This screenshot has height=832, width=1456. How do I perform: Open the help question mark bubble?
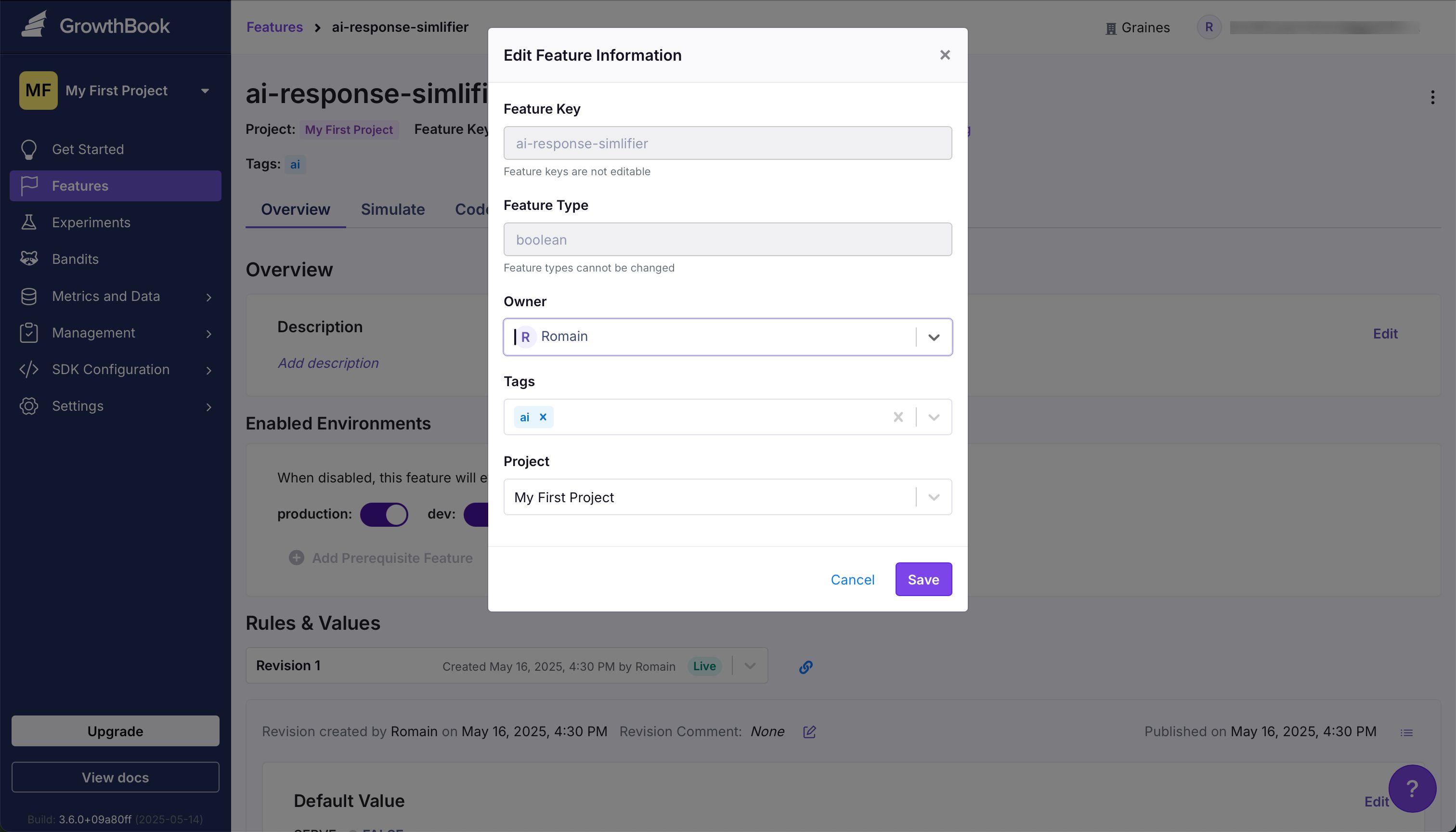click(x=1413, y=789)
